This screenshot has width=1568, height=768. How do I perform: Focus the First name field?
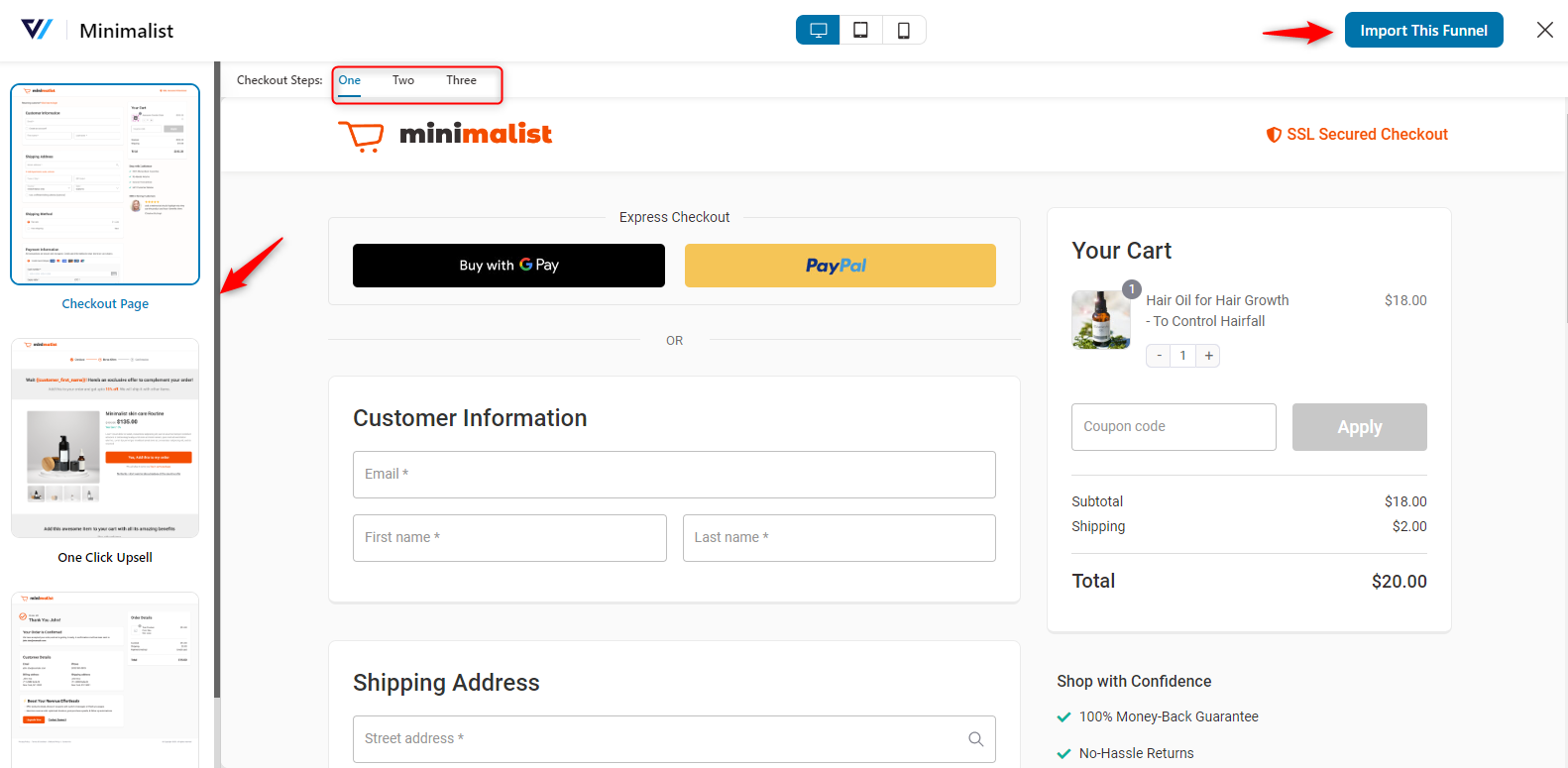coord(509,538)
